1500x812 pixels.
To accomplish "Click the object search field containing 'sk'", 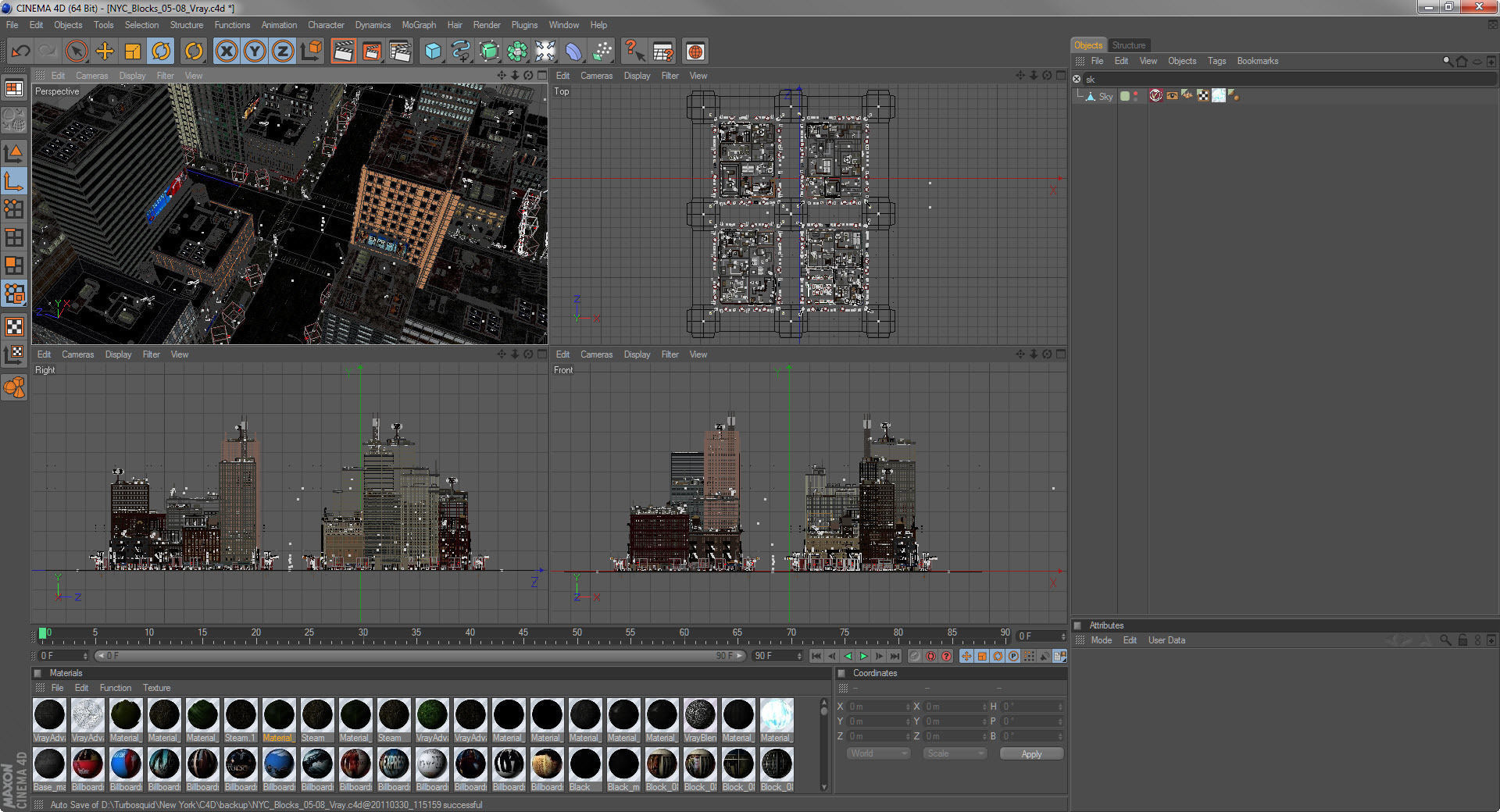I will 1289,80.
